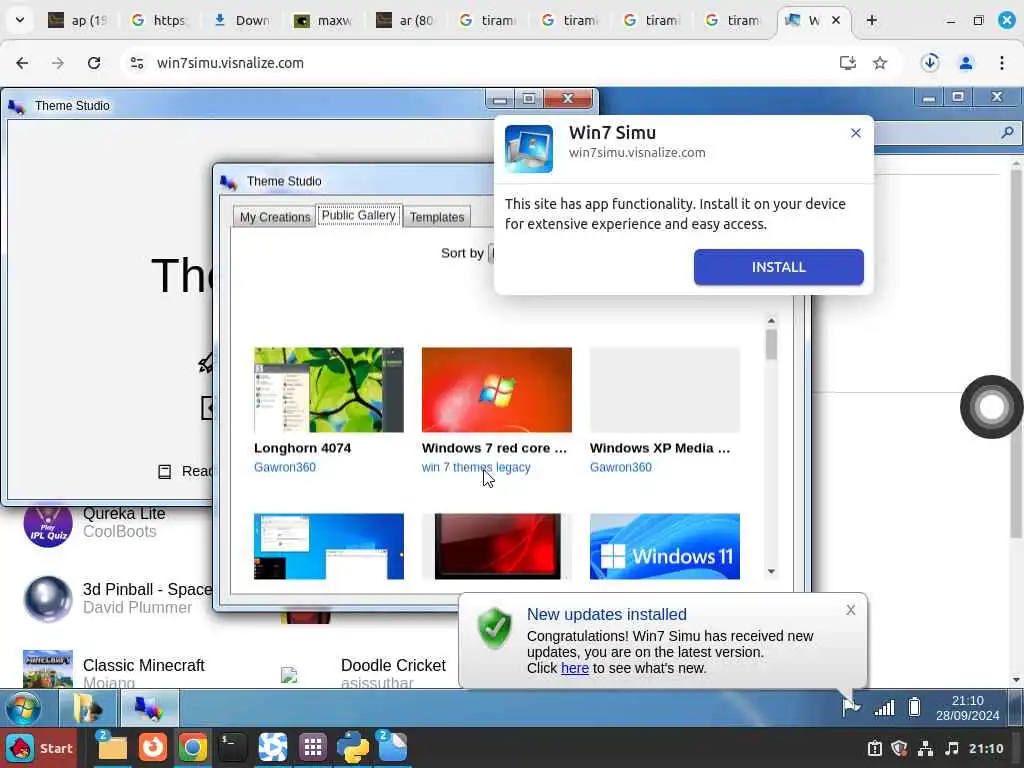Go back in browser history

[22, 63]
